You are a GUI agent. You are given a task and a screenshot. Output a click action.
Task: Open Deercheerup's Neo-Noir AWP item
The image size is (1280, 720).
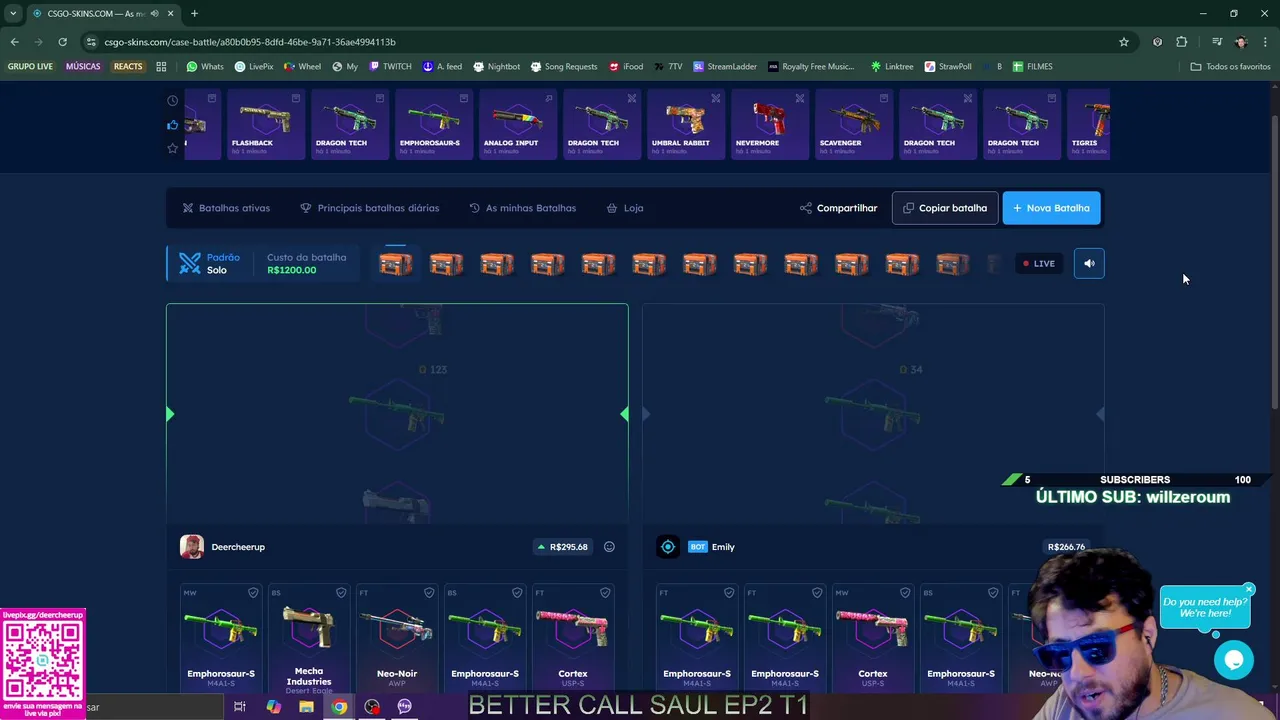(x=397, y=638)
